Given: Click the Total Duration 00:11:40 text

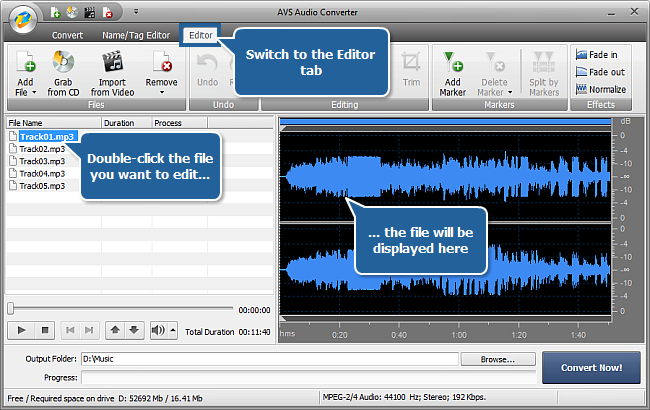Looking at the screenshot, I should [x=228, y=332].
